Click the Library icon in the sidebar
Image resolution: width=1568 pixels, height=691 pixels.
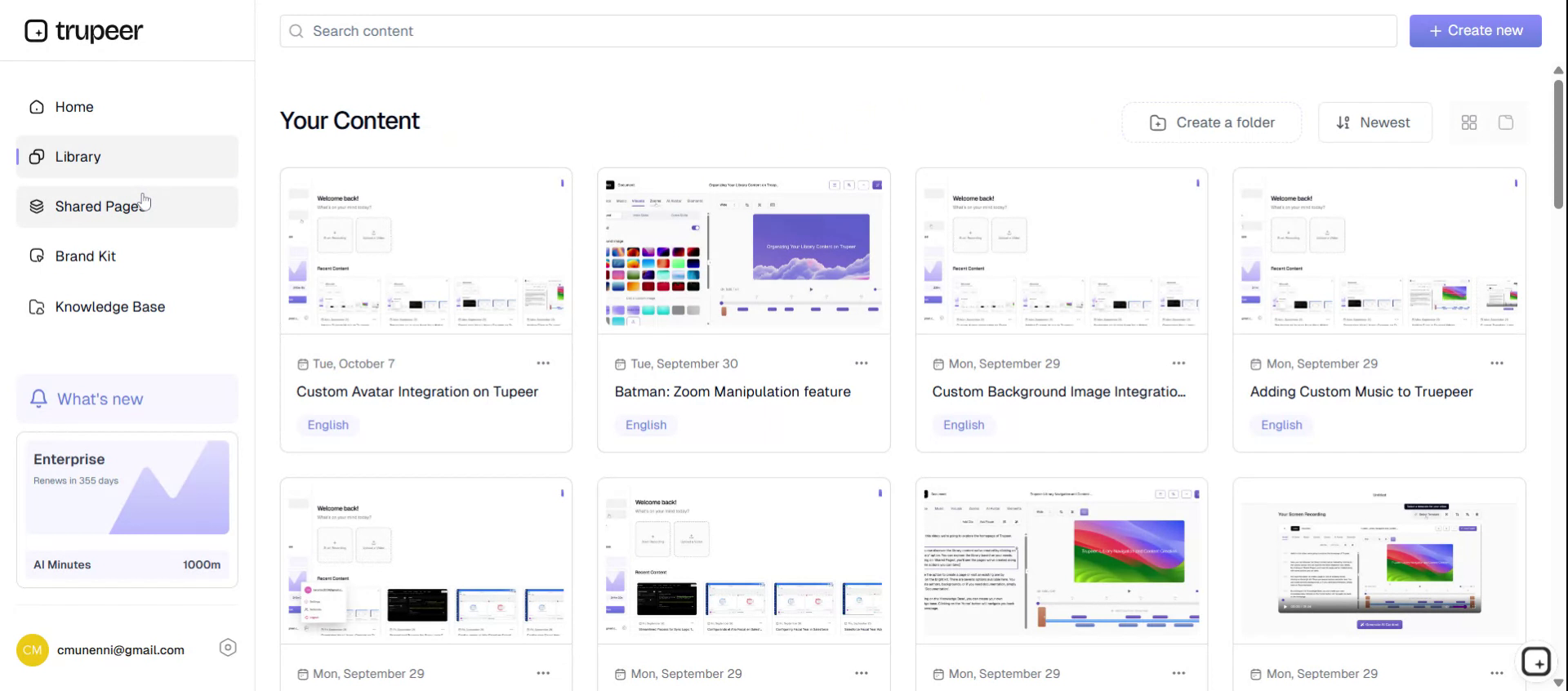[x=37, y=157]
